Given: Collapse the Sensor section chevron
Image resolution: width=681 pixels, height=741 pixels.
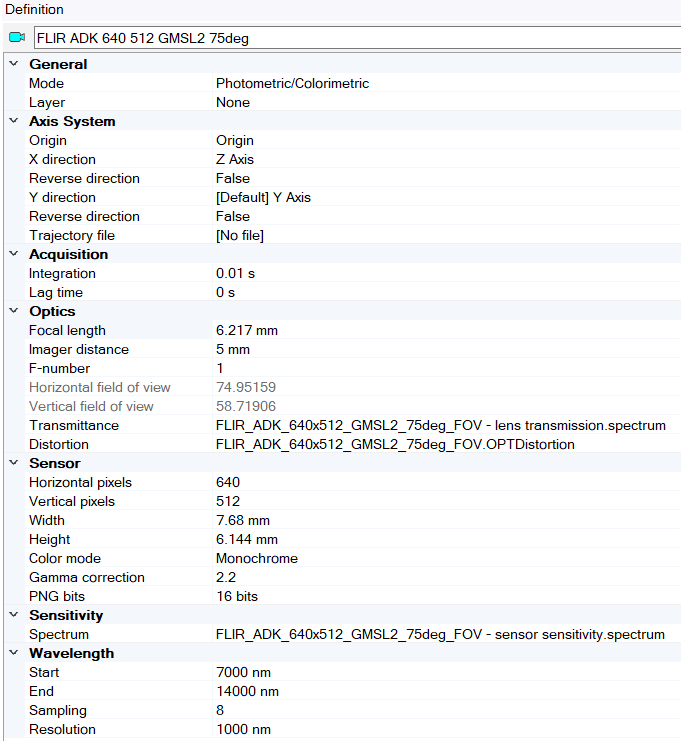Looking at the screenshot, I should pos(13,463).
